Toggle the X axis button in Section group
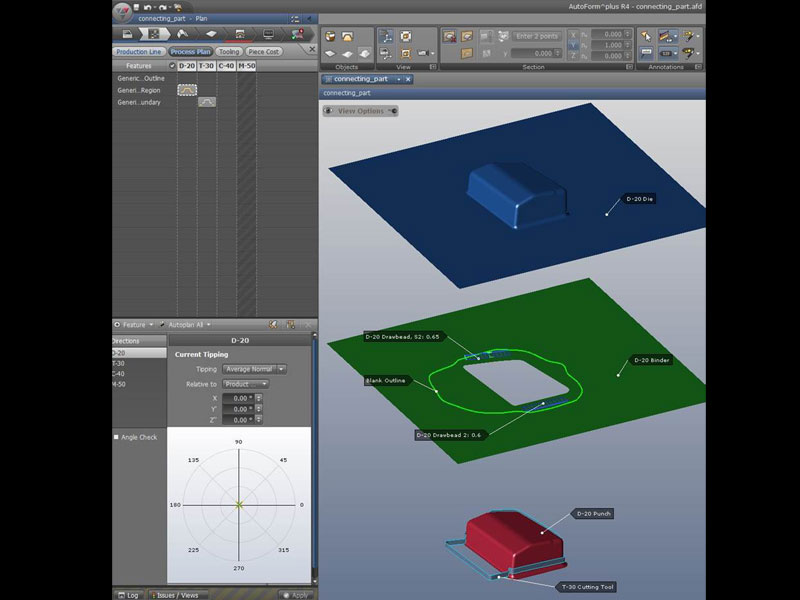Screen dimensions: 800x600 573,35
